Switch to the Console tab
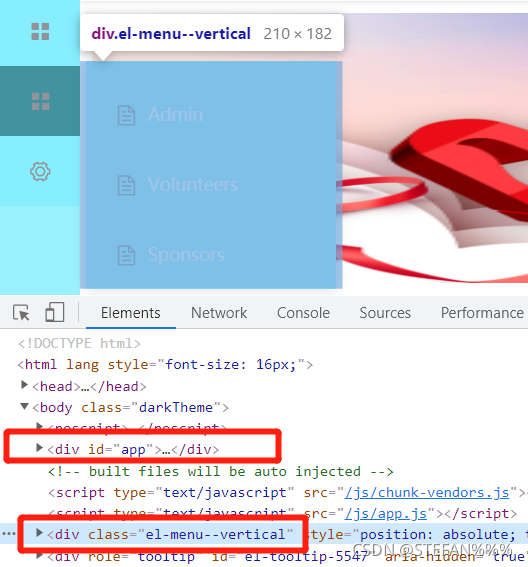This screenshot has width=528, height=567. [303, 313]
